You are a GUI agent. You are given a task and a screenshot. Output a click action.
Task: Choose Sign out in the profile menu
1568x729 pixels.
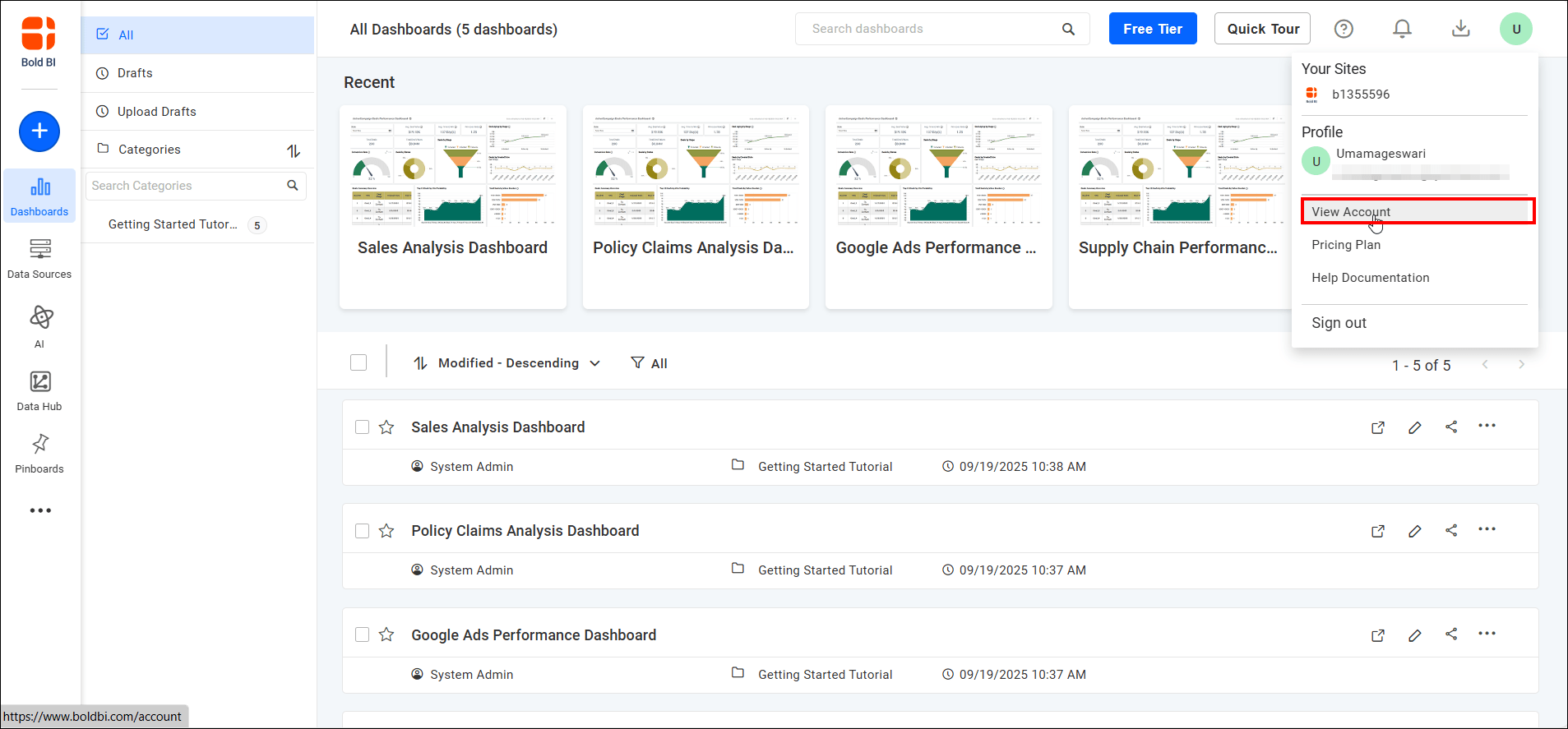click(1339, 323)
